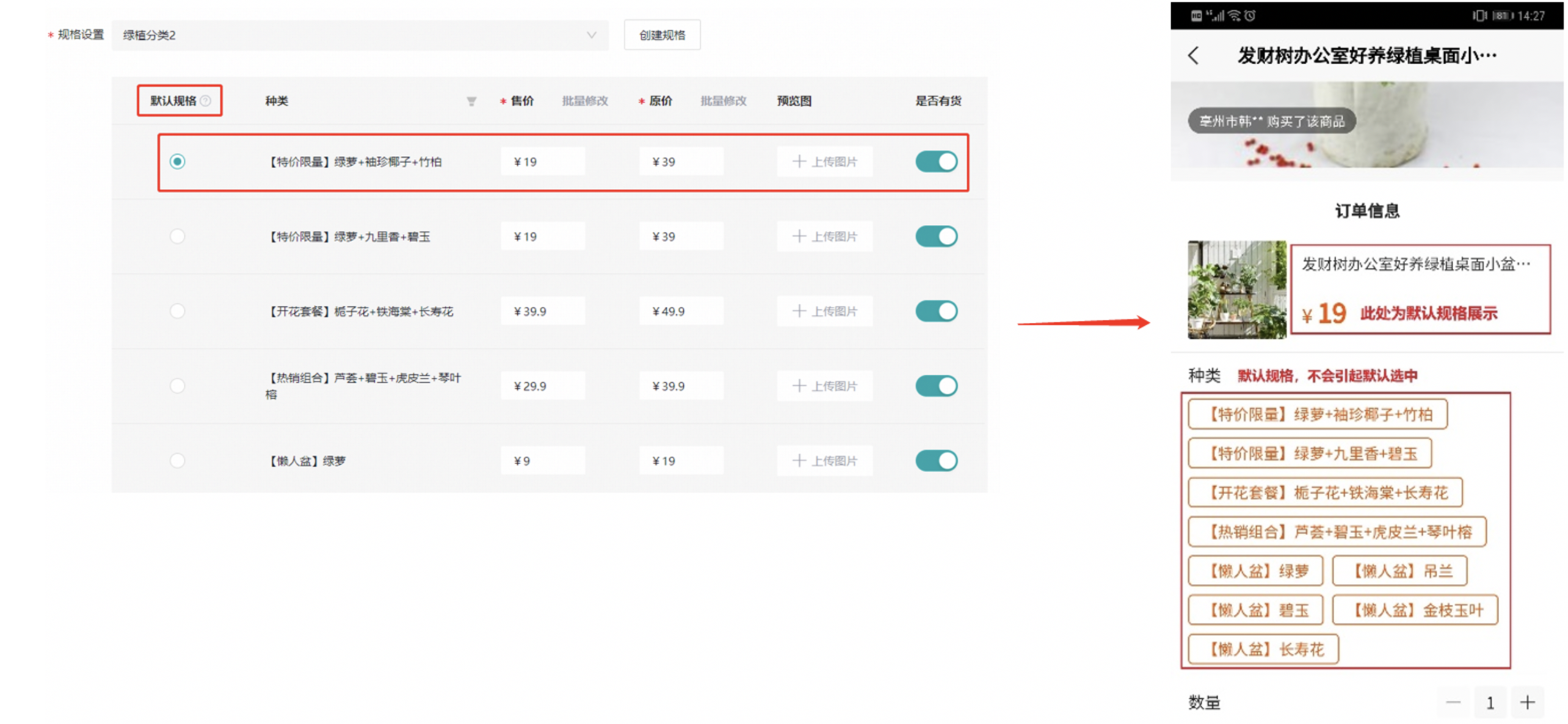1568x724 pixels.
Task: Edit 原价 ¥49.9 field for 【开花套餐】
Action: [x=681, y=311]
